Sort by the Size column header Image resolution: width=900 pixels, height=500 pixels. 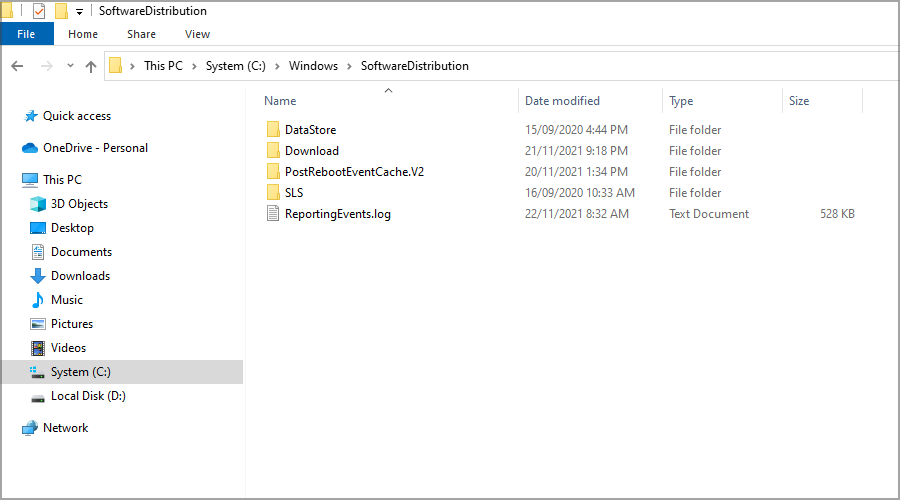pyautogui.click(x=798, y=101)
